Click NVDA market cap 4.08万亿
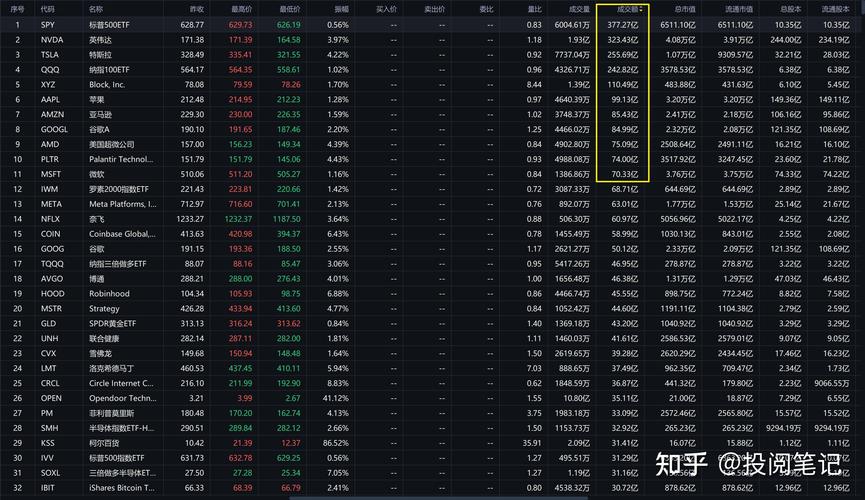865x500 pixels. [680, 40]
